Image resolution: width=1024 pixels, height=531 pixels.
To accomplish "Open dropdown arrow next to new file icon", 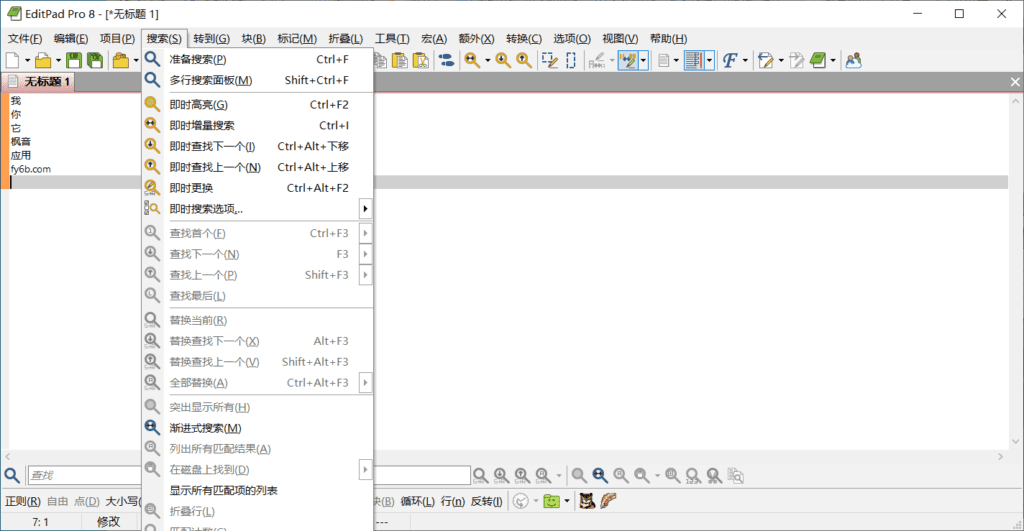I will [26, 61].
